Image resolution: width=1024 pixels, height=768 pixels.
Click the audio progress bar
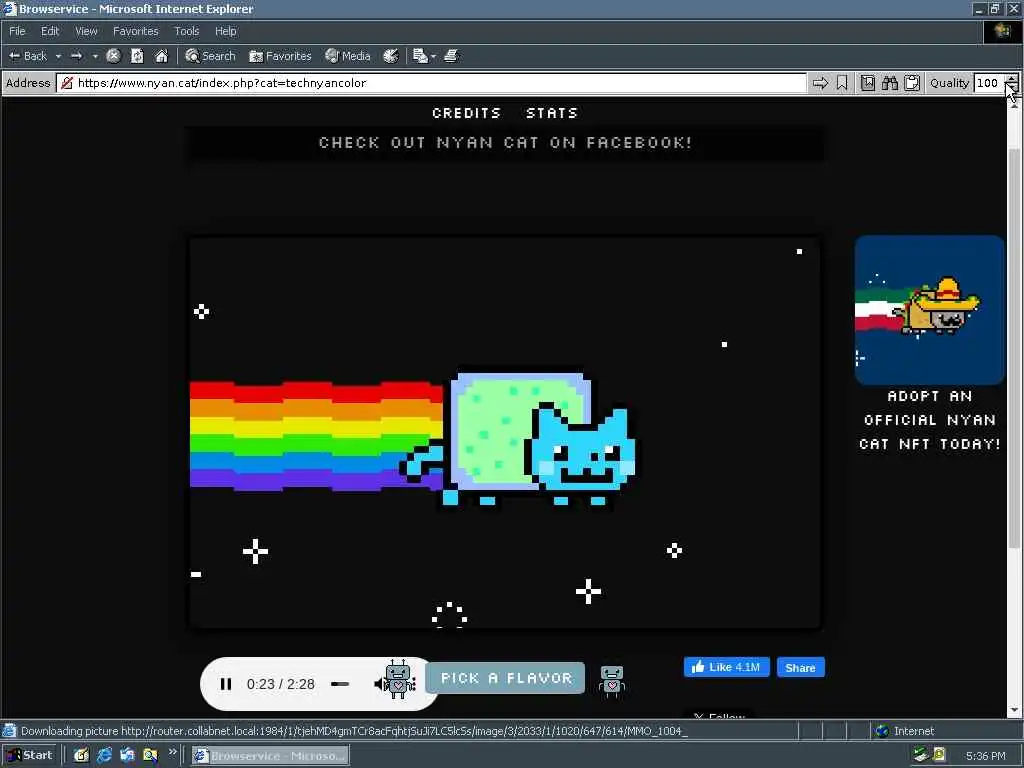point(340,684)
